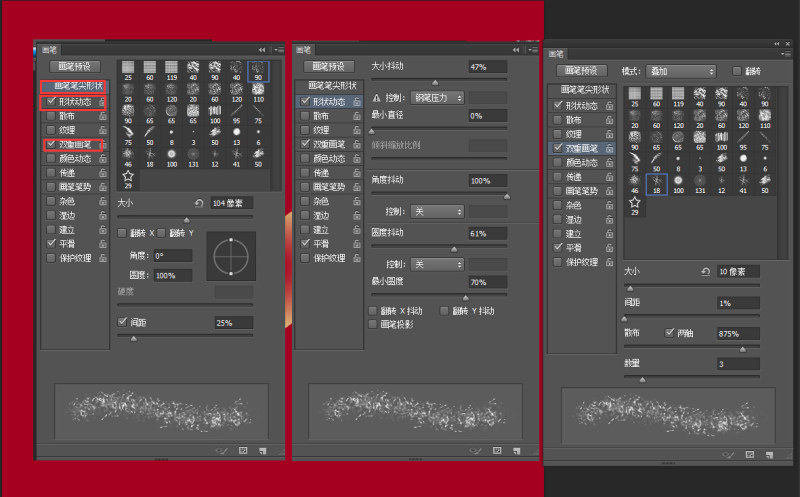Viewport: 800px width, 497px height.
Task: Enable the 画笔投影 checkbox
Action: point(372,325)
